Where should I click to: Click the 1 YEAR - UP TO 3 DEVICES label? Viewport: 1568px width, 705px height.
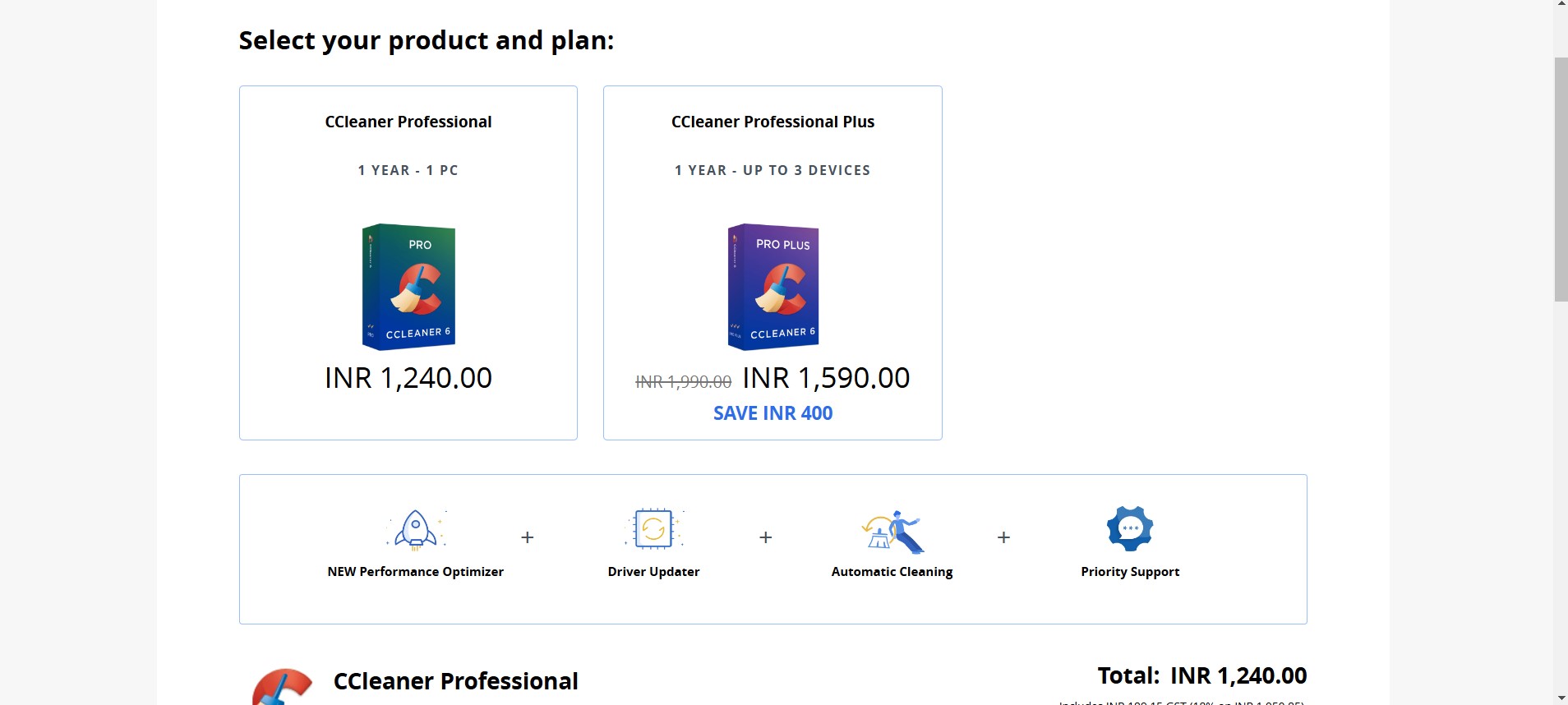click(772, 170)
